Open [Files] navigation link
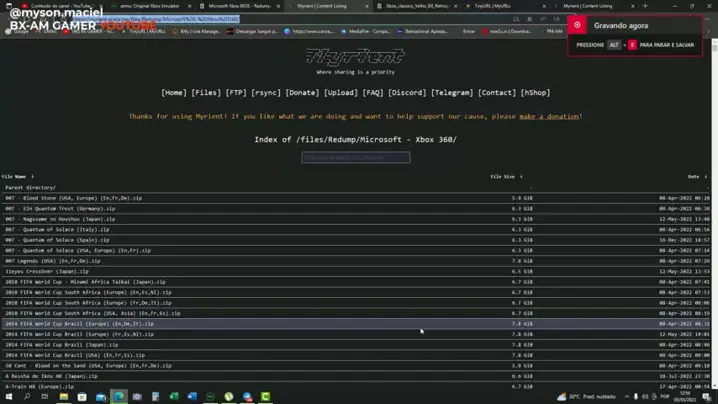Screen dimensions: 718x404 [x=206, y=93]
